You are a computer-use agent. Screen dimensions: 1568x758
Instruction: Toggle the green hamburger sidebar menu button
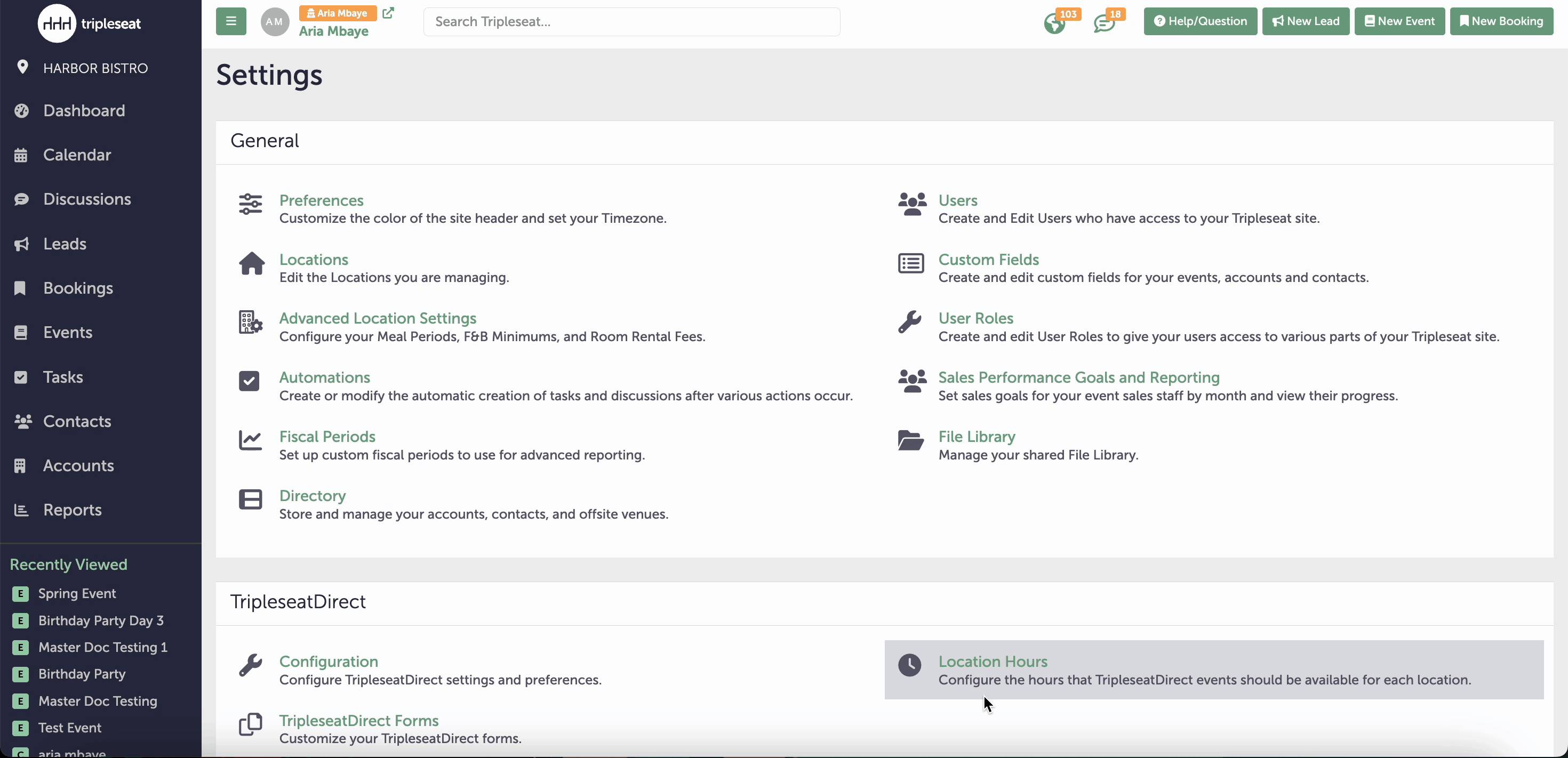231,21
